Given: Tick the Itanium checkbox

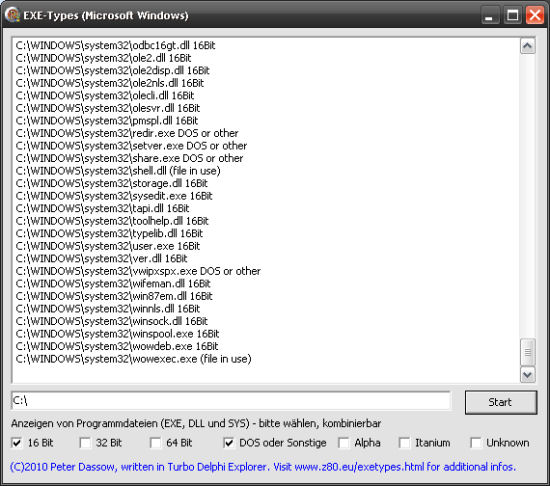Looking at the screenshot, I should tap(404, 443).
